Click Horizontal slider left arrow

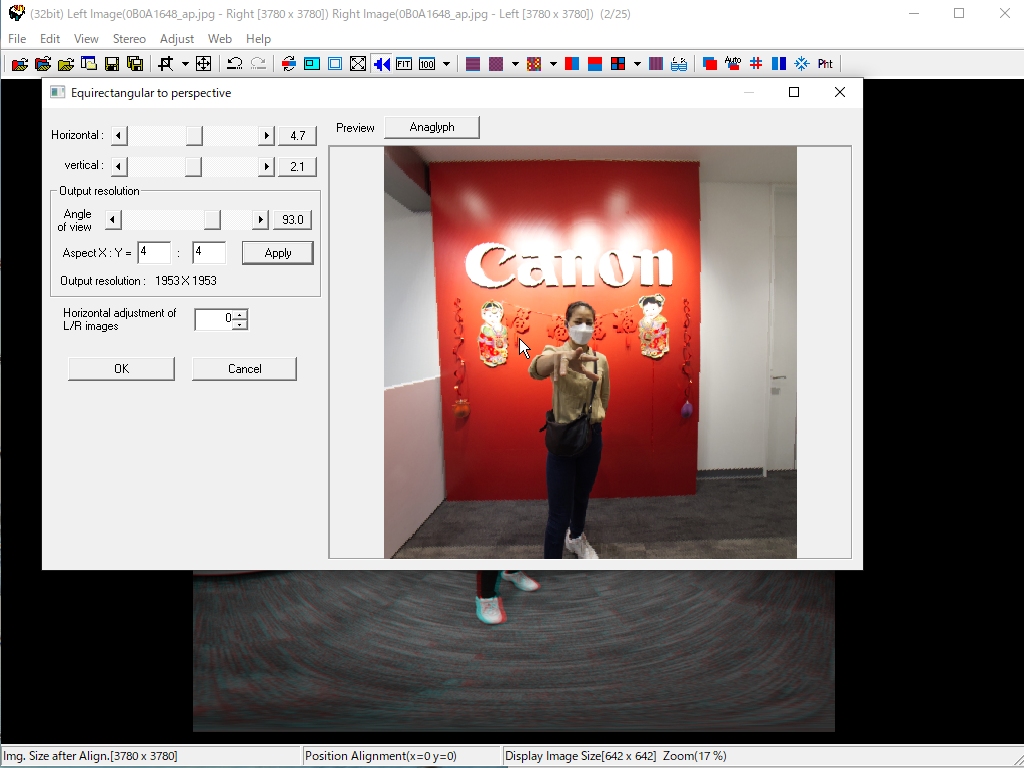(119, 136)
